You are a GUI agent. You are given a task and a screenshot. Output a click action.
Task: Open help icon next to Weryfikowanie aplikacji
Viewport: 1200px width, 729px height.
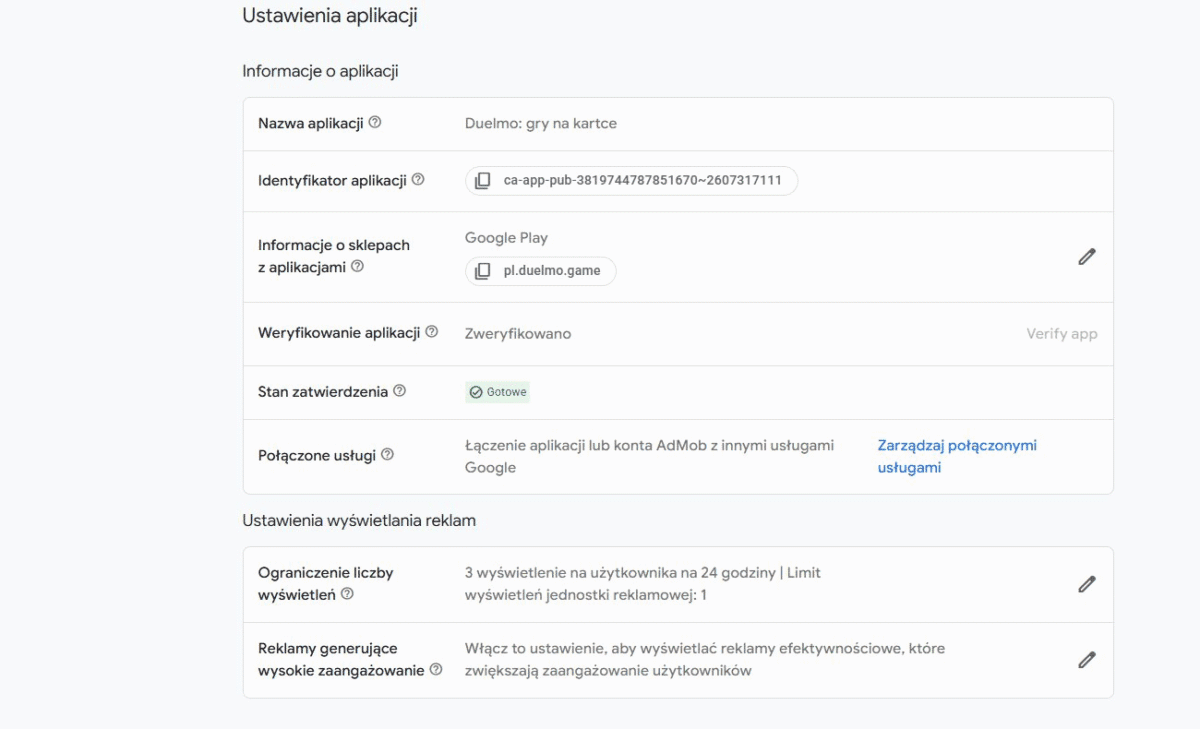pyautogui.click(x=432, y=332)
